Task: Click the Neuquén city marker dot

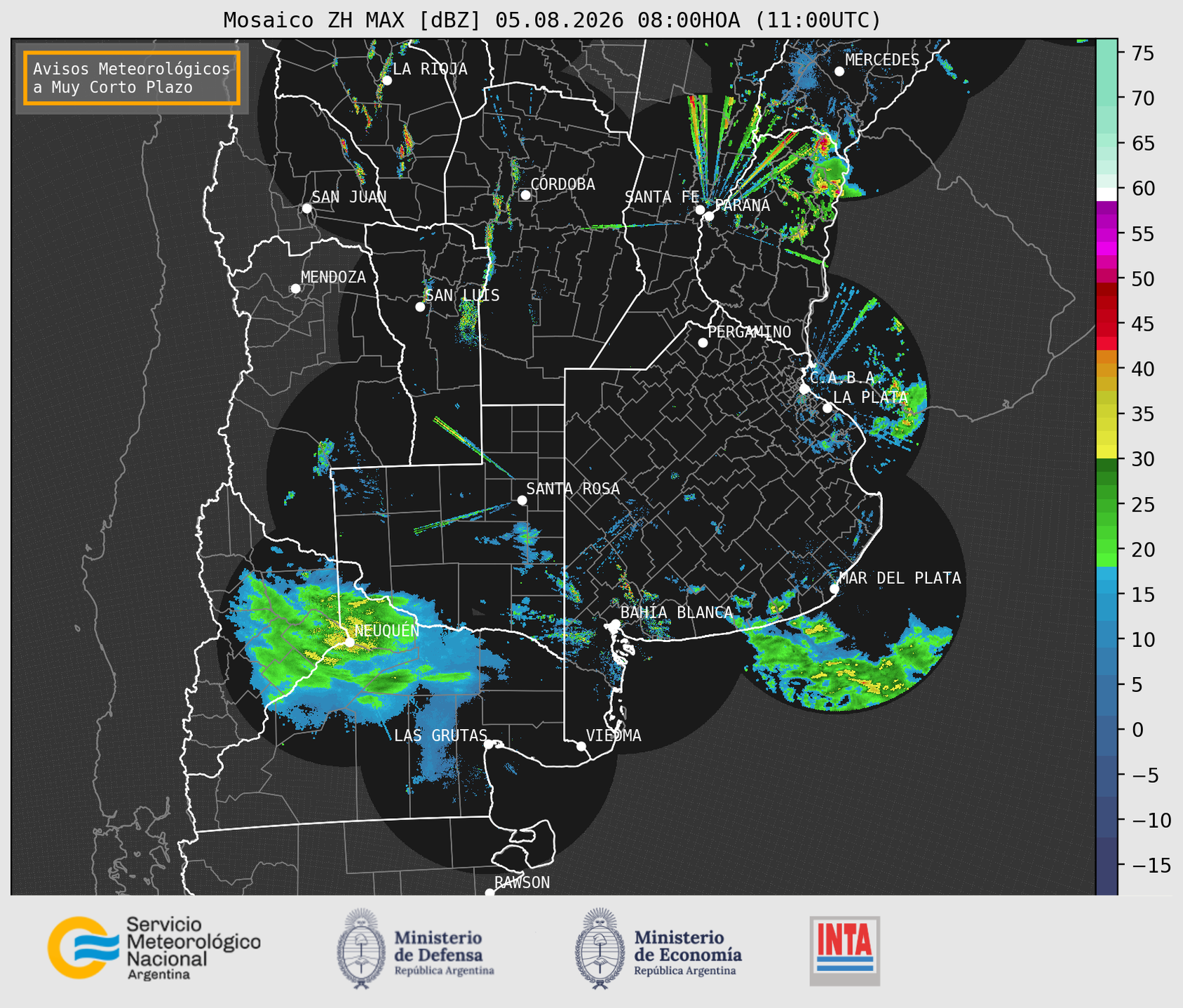Action: click(x=349, y=642)
